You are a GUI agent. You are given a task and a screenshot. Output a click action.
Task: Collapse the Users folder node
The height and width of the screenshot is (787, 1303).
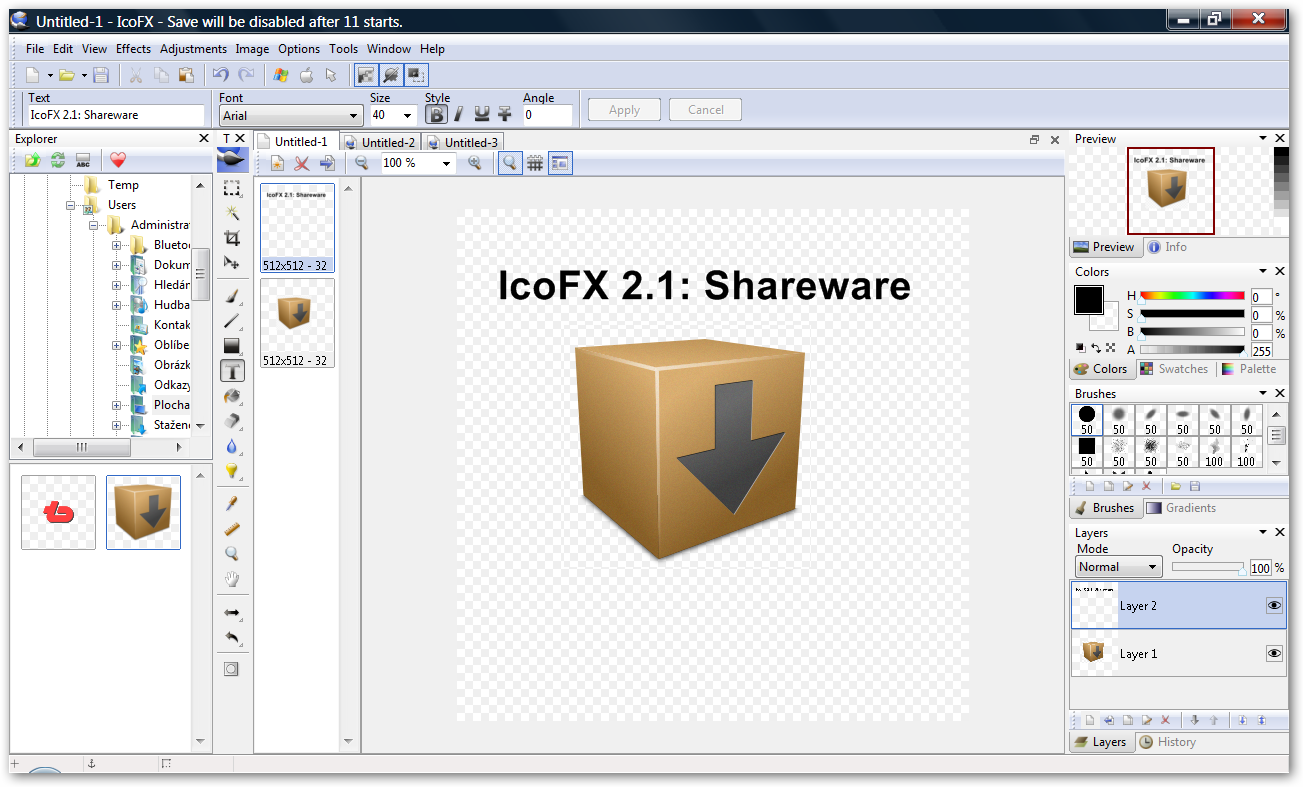[71, 205]
